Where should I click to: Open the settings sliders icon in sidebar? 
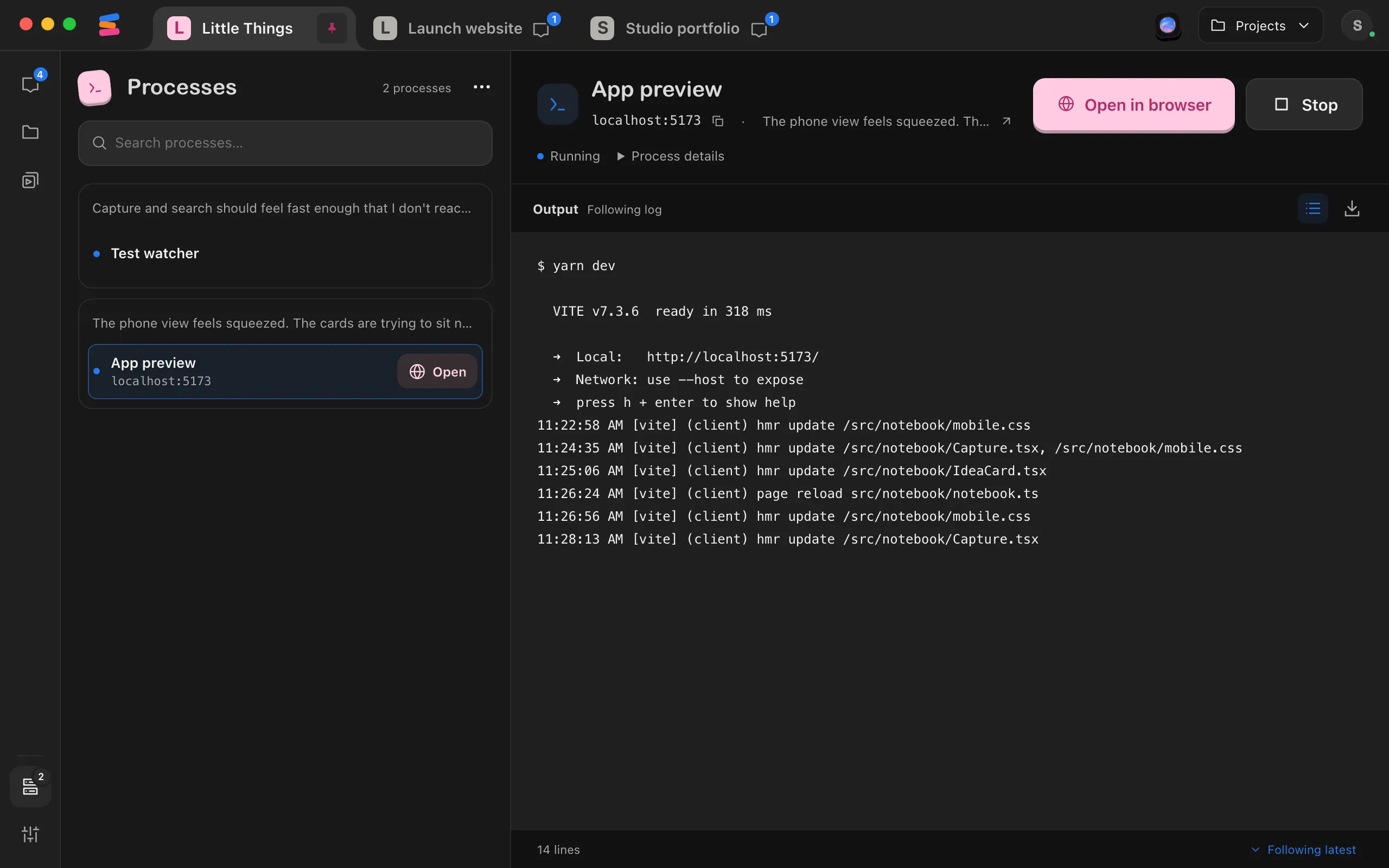pyautogui.click(x=30, y=834)
